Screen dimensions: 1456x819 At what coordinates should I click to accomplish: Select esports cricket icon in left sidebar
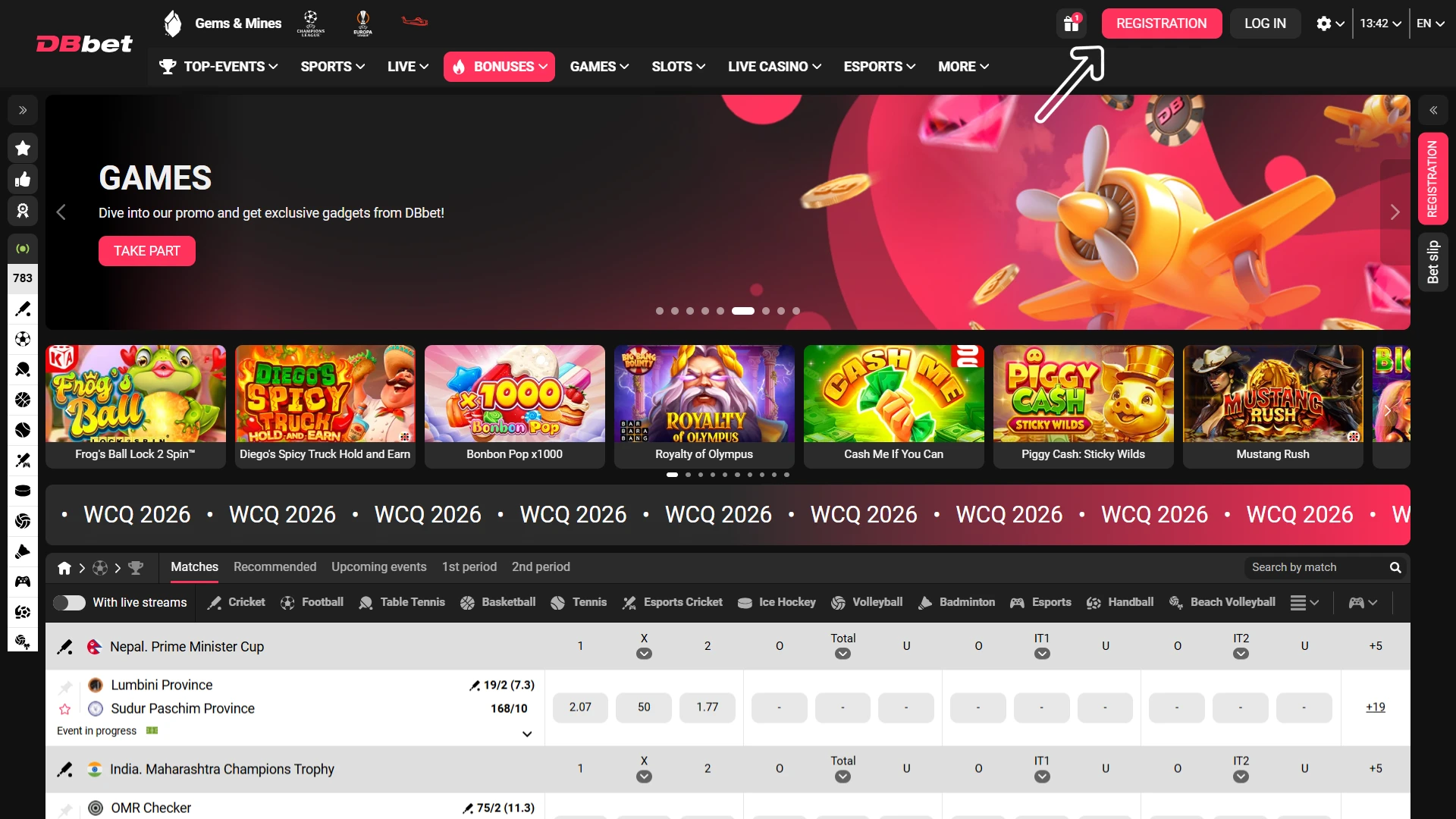tap(23, 460)
